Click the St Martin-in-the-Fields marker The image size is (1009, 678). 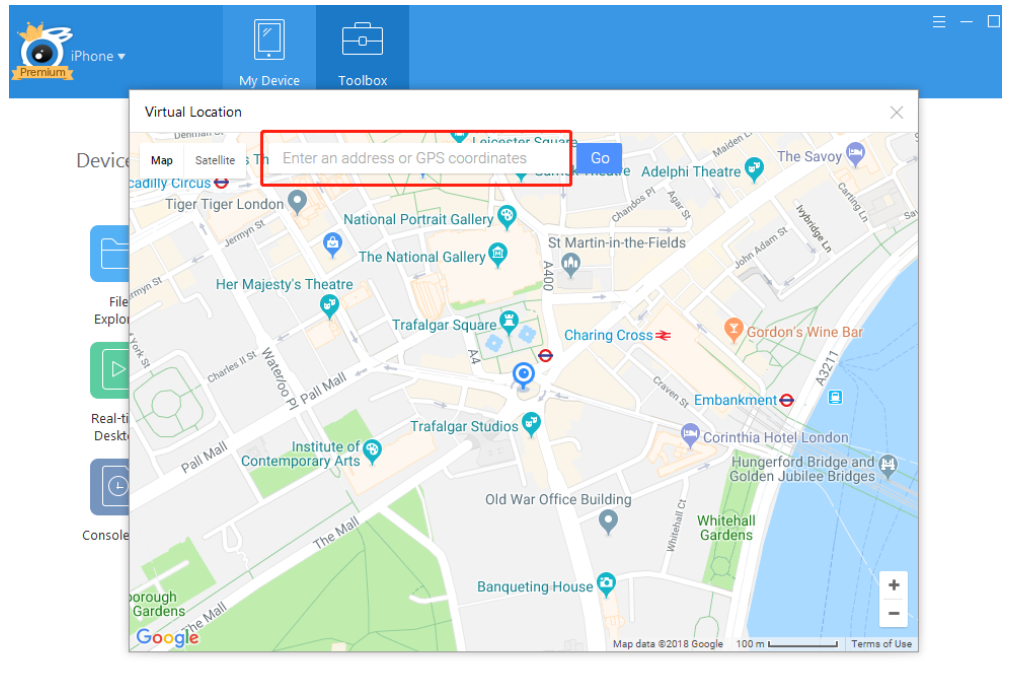point(571,264)
